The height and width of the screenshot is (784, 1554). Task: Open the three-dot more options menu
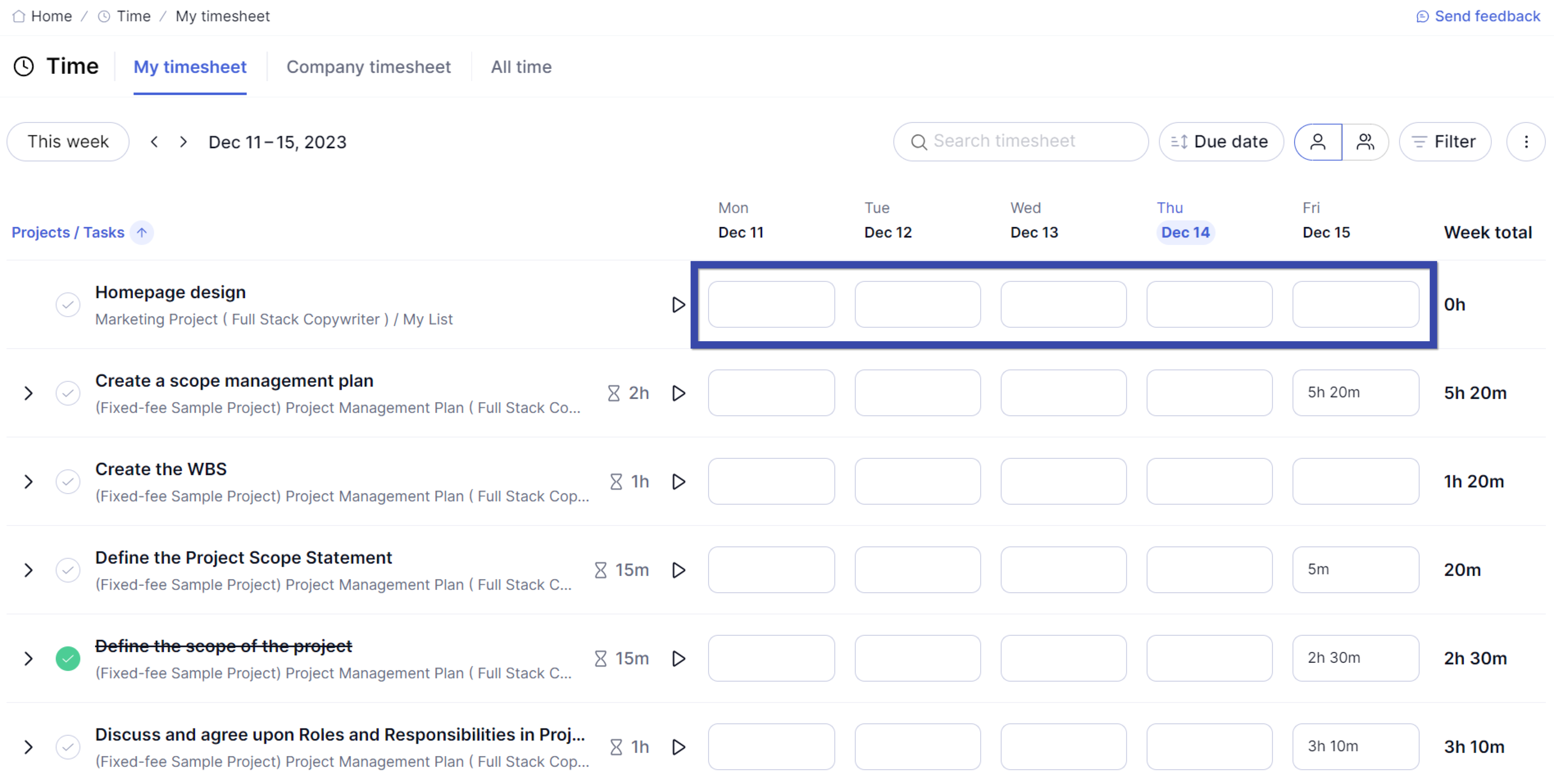[x=1526, y=142]
